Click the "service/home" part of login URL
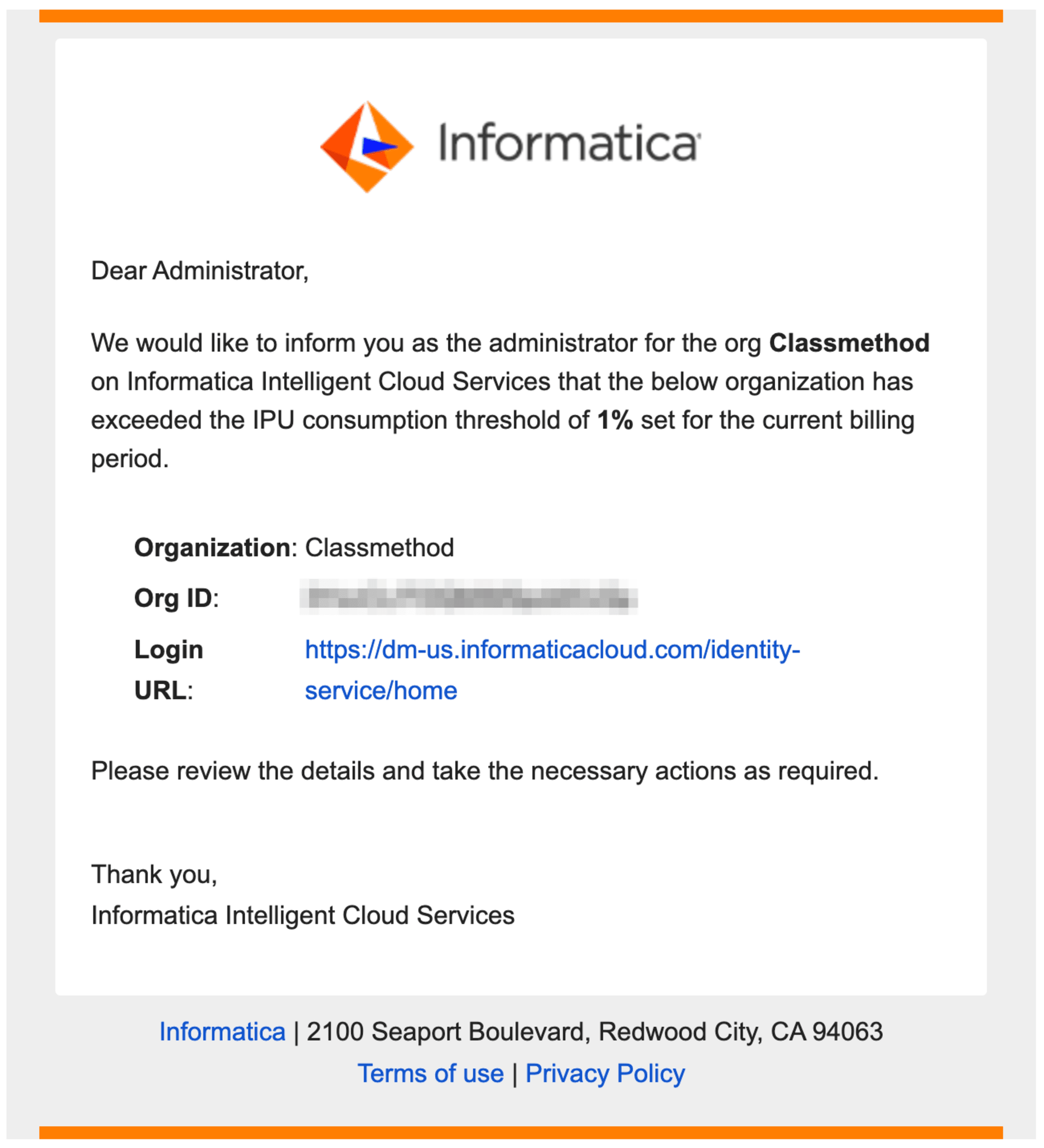The width and height of the screenshot is (1044, 1148). 381,690
